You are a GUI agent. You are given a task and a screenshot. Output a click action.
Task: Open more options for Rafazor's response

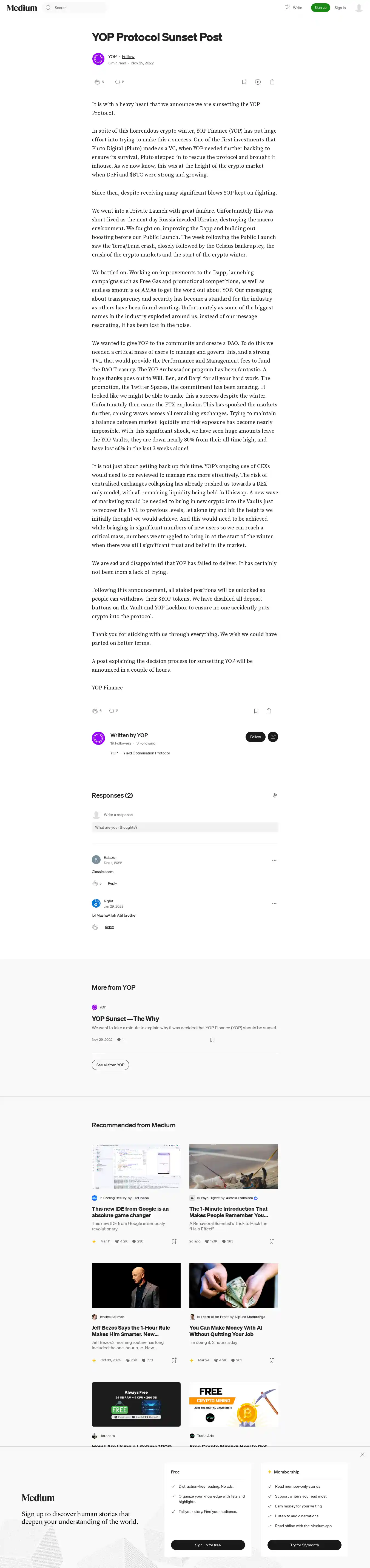[274, 860]
